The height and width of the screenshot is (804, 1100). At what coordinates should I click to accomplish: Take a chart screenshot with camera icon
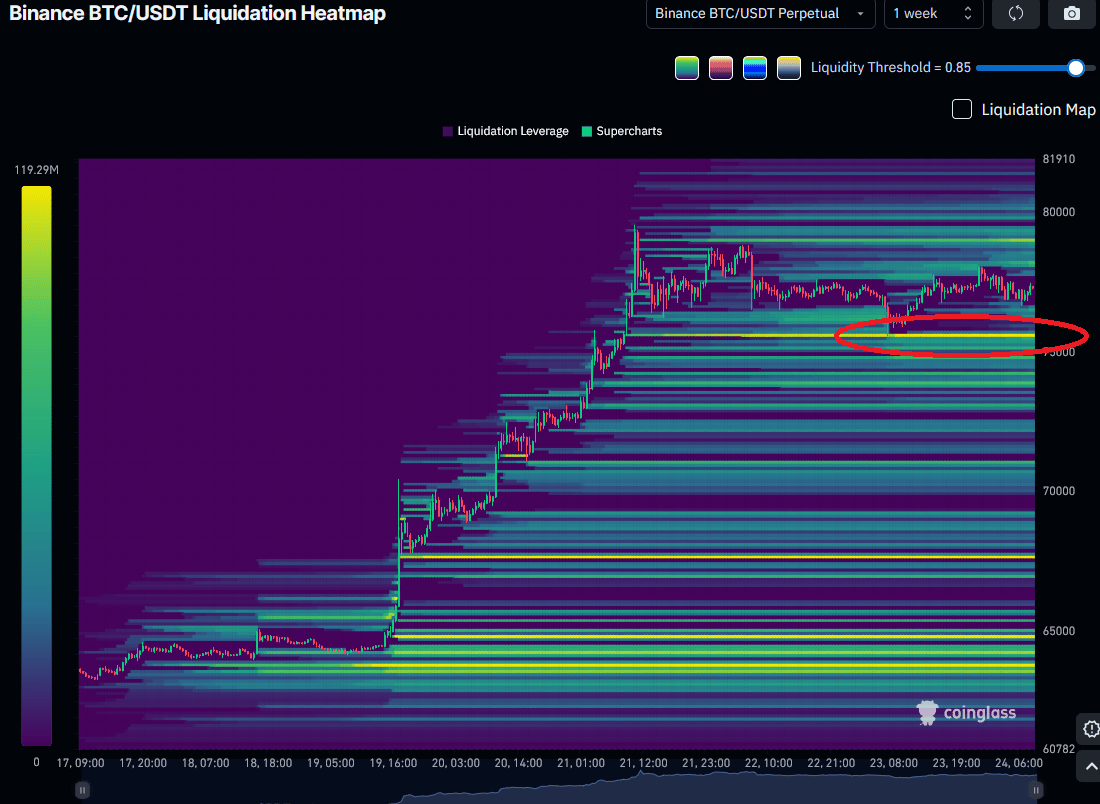1072,13
